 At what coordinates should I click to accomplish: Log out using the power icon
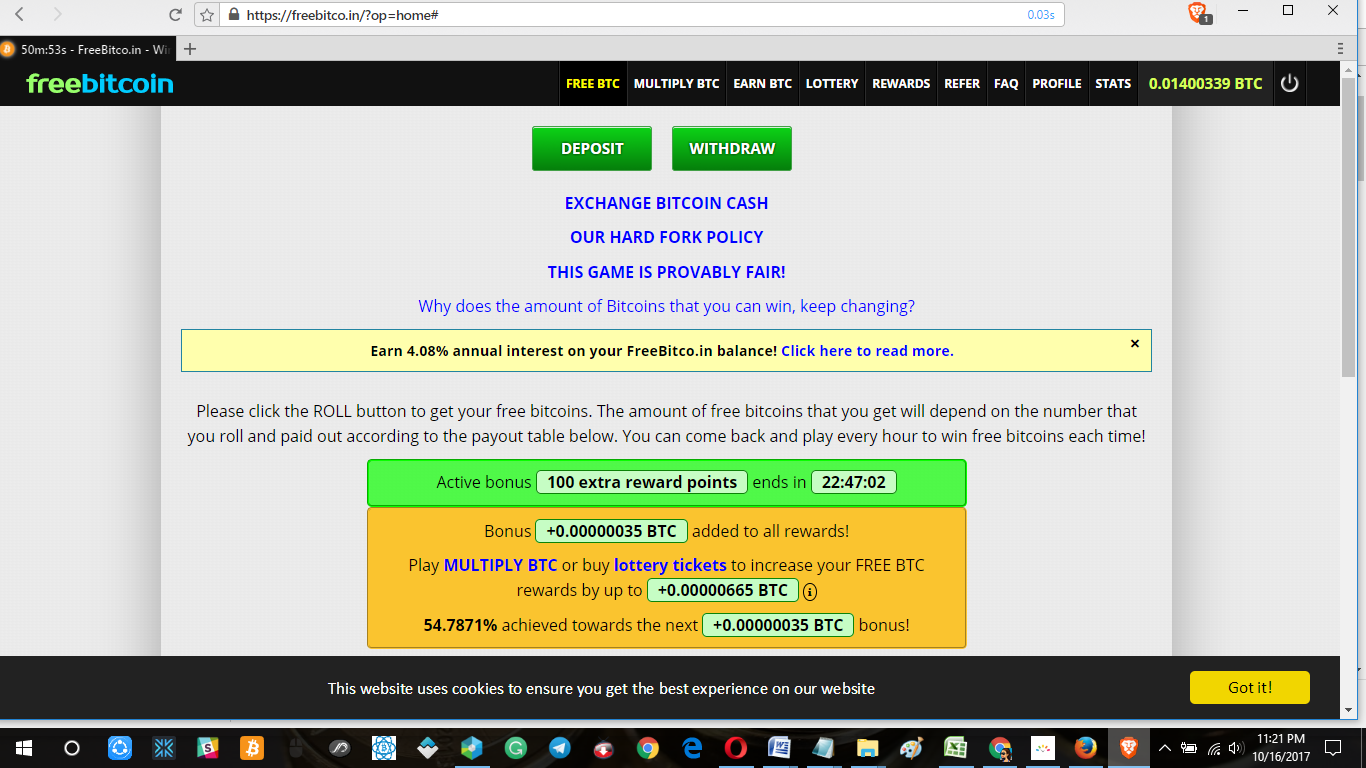point(1290,84)
